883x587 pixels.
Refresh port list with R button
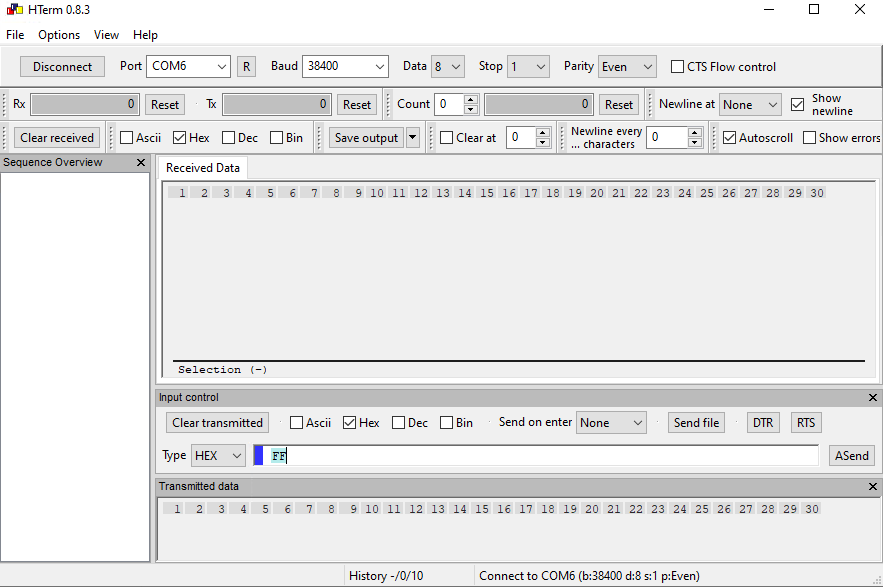click(246, 66)
